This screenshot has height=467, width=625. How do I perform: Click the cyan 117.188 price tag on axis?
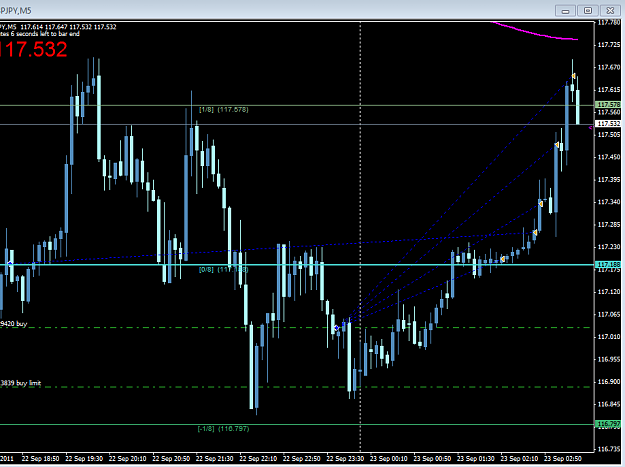[608, 264]
